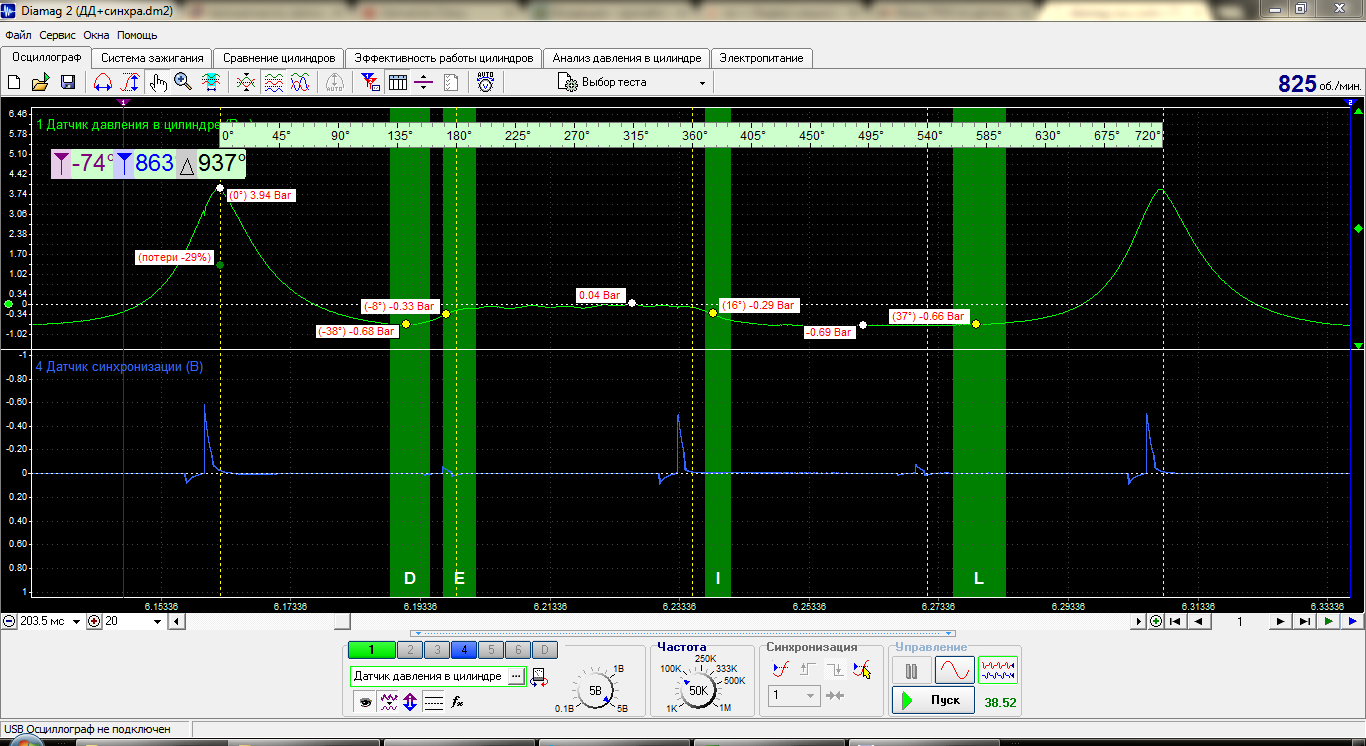Click the Пуск start button
The width and height of the screenshot is (1366, 746).
click(x=932, y=700)
